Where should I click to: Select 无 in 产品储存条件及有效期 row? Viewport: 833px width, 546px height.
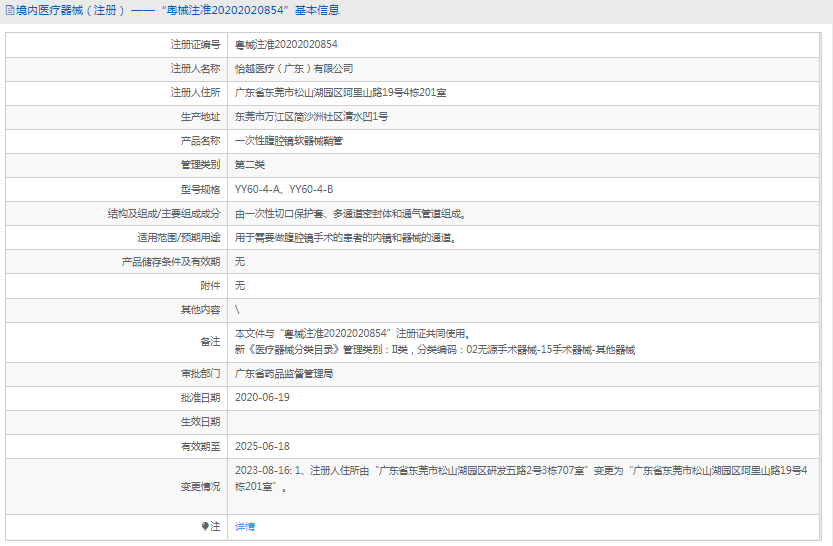(240, 262)
